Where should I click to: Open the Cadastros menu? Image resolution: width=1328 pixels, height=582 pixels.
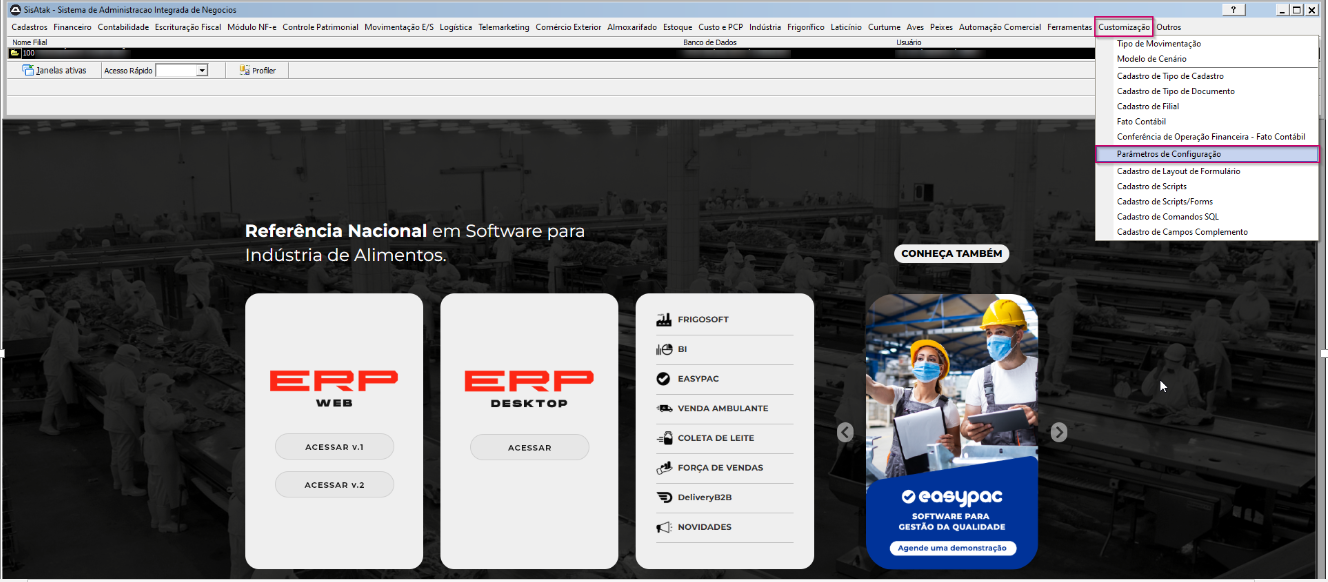coord(29,27)
